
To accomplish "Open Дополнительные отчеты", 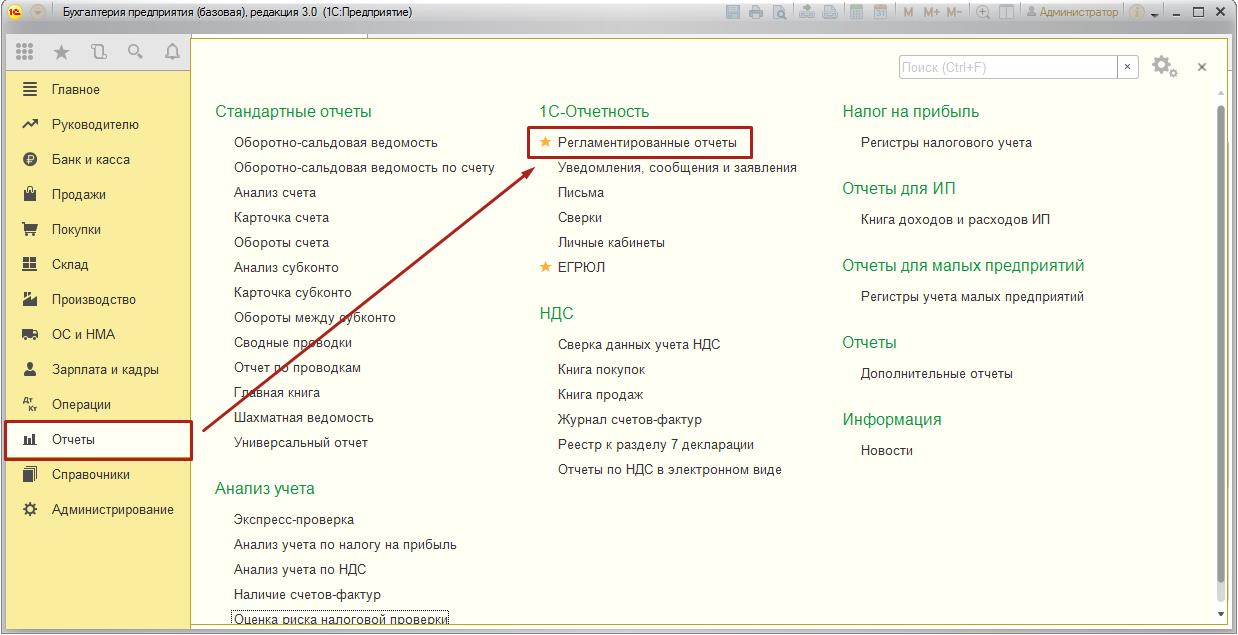I will [x=937, y=373].
